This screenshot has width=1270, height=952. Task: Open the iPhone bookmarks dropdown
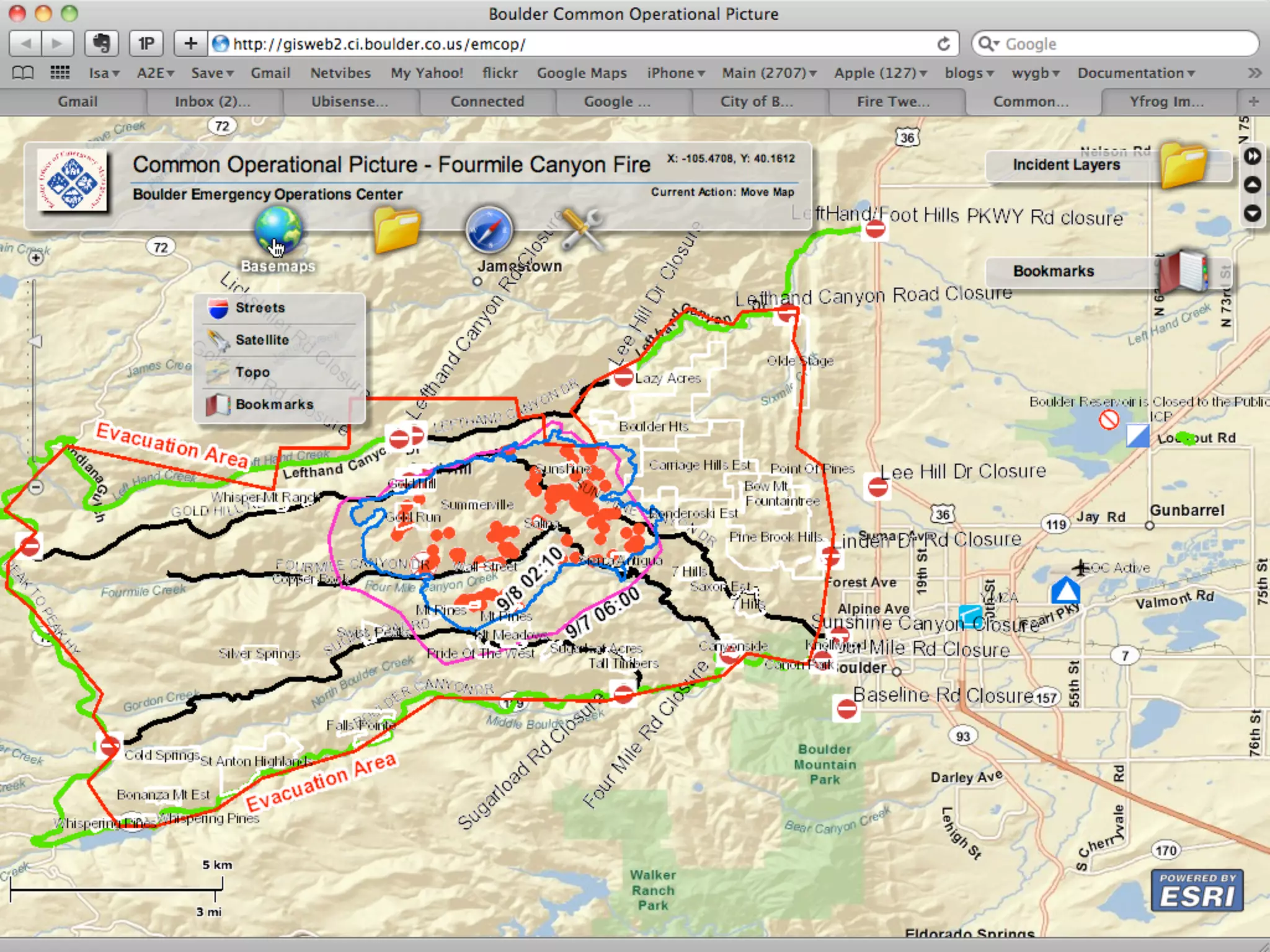coord(675,73)
